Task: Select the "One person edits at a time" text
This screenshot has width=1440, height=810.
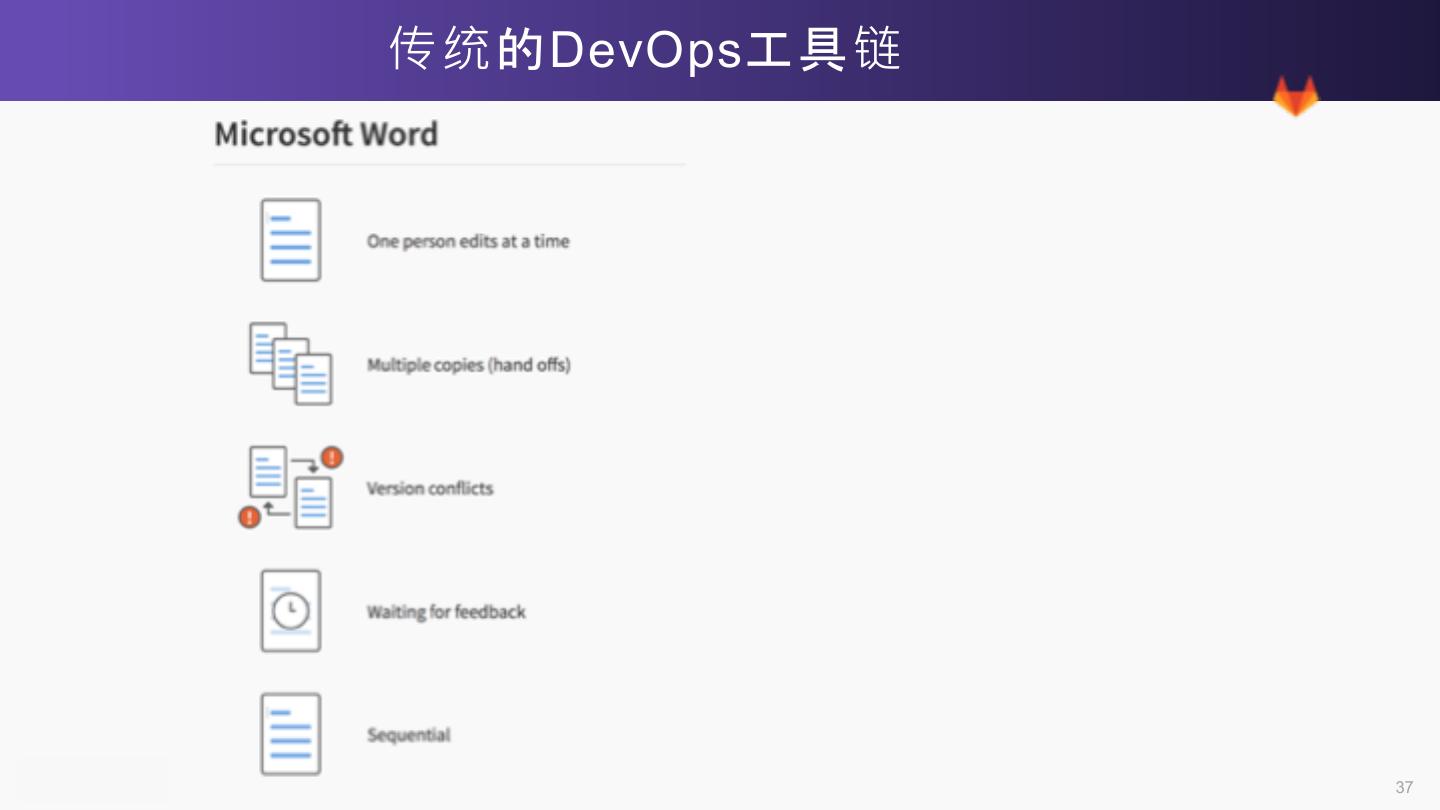Action: click(x=468, y=241)
